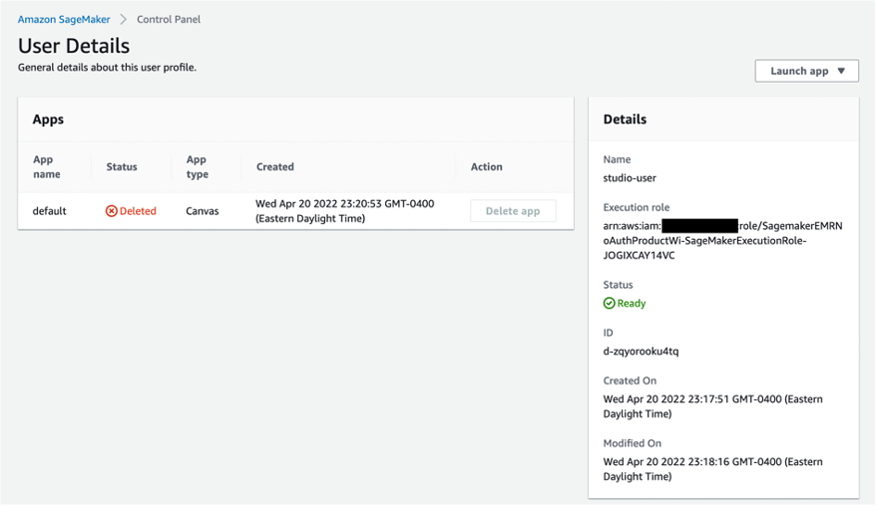Click the execution role ARN text

point(722,240)
